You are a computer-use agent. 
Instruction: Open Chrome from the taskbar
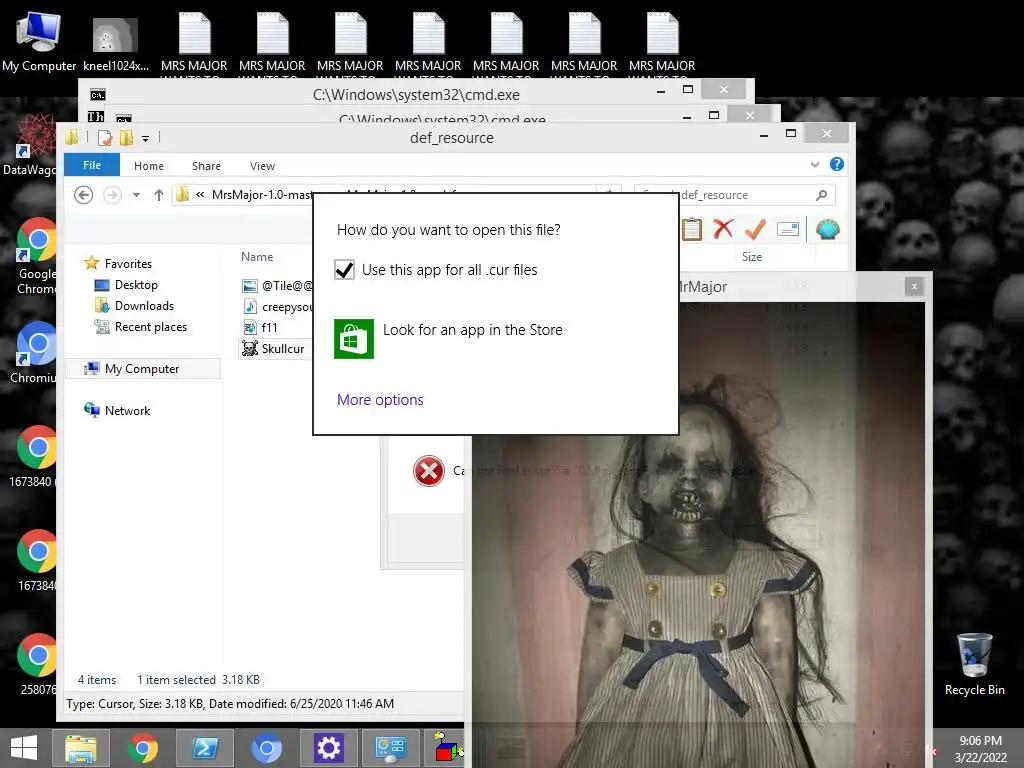[x=142, y=748]
